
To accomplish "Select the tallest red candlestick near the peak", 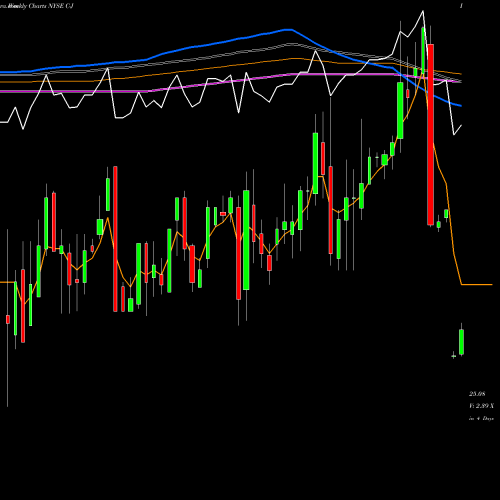I will [431, 135].
